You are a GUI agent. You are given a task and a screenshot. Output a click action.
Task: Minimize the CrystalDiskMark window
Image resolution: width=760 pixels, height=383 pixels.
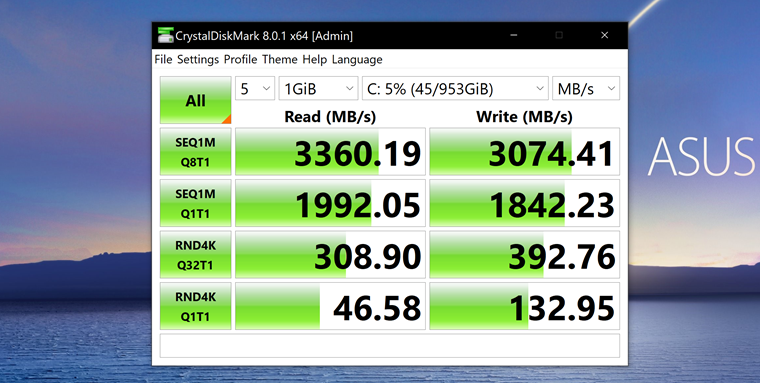tap(514, 35)
